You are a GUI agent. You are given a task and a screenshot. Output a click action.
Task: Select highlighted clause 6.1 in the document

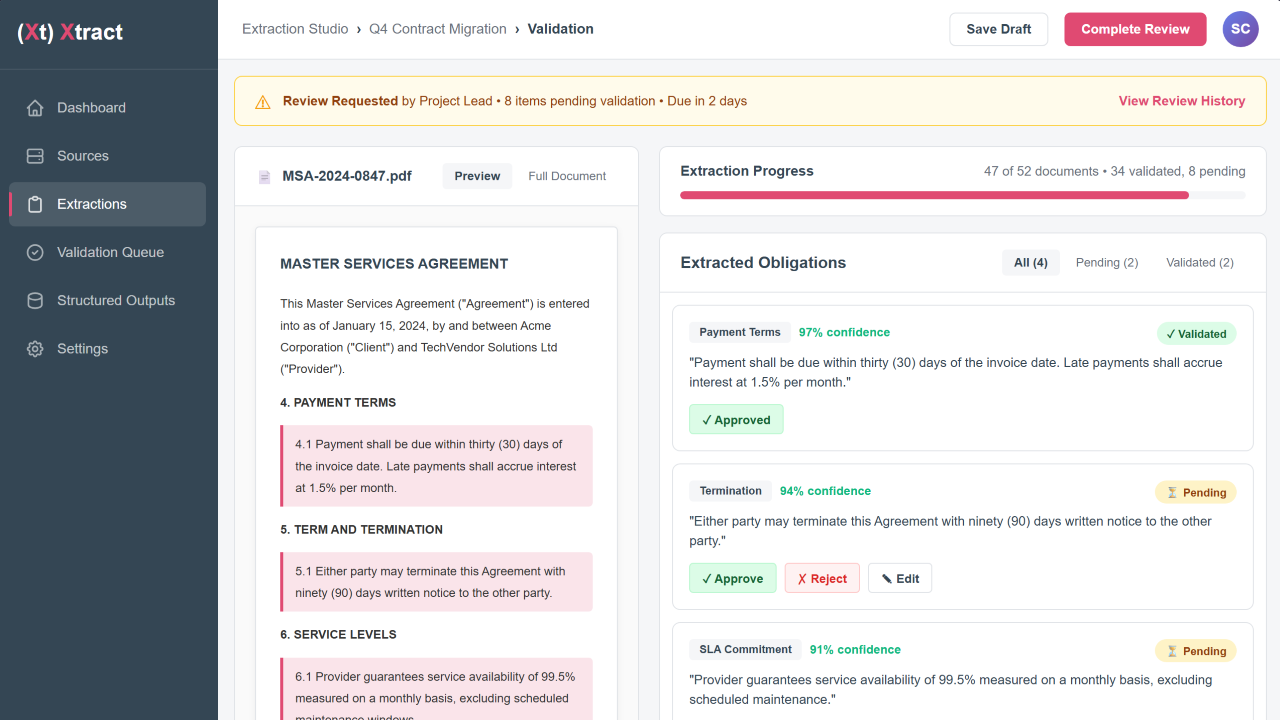coord(436,689)
